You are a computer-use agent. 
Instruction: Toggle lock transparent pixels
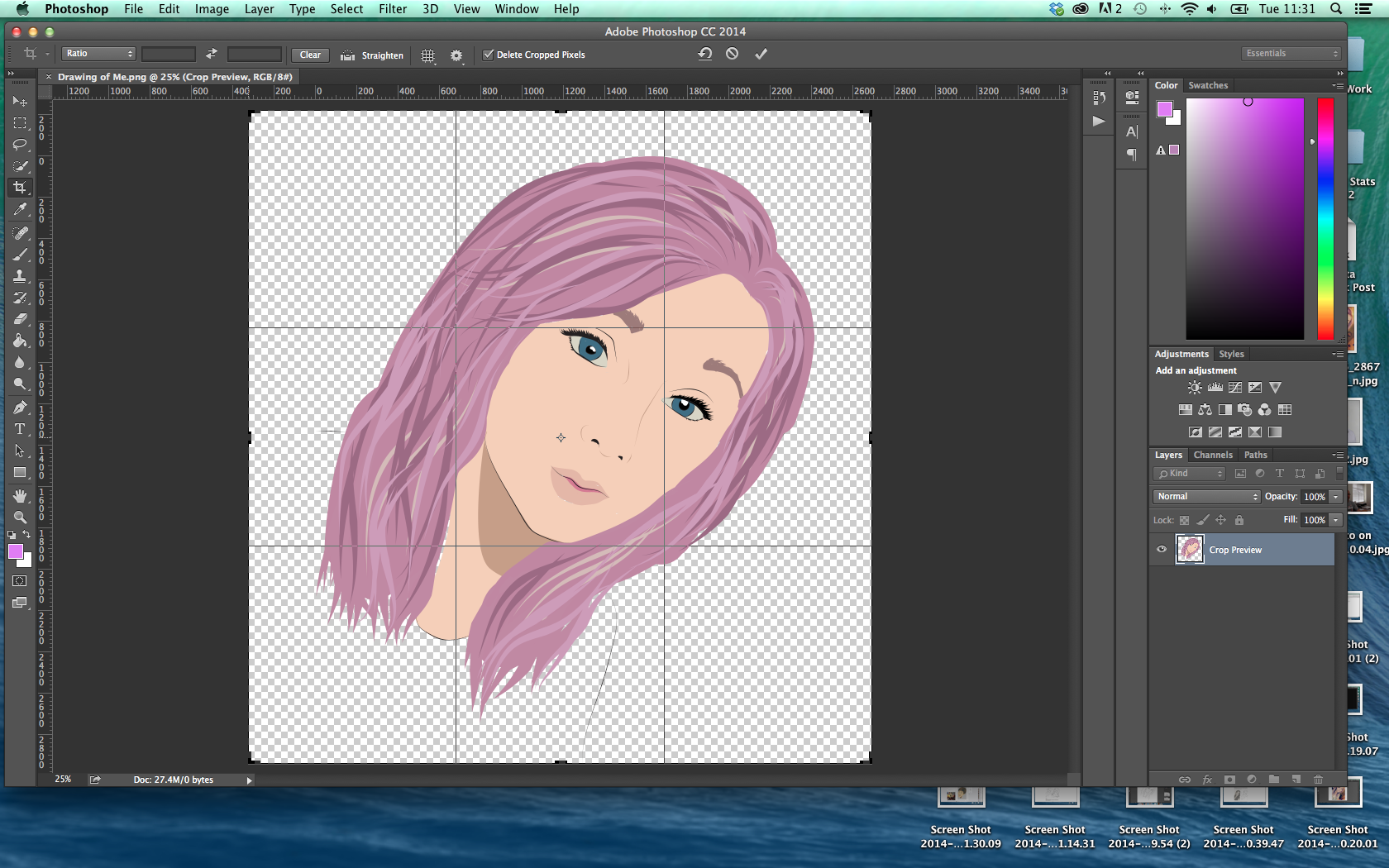tap(1184, 520)
